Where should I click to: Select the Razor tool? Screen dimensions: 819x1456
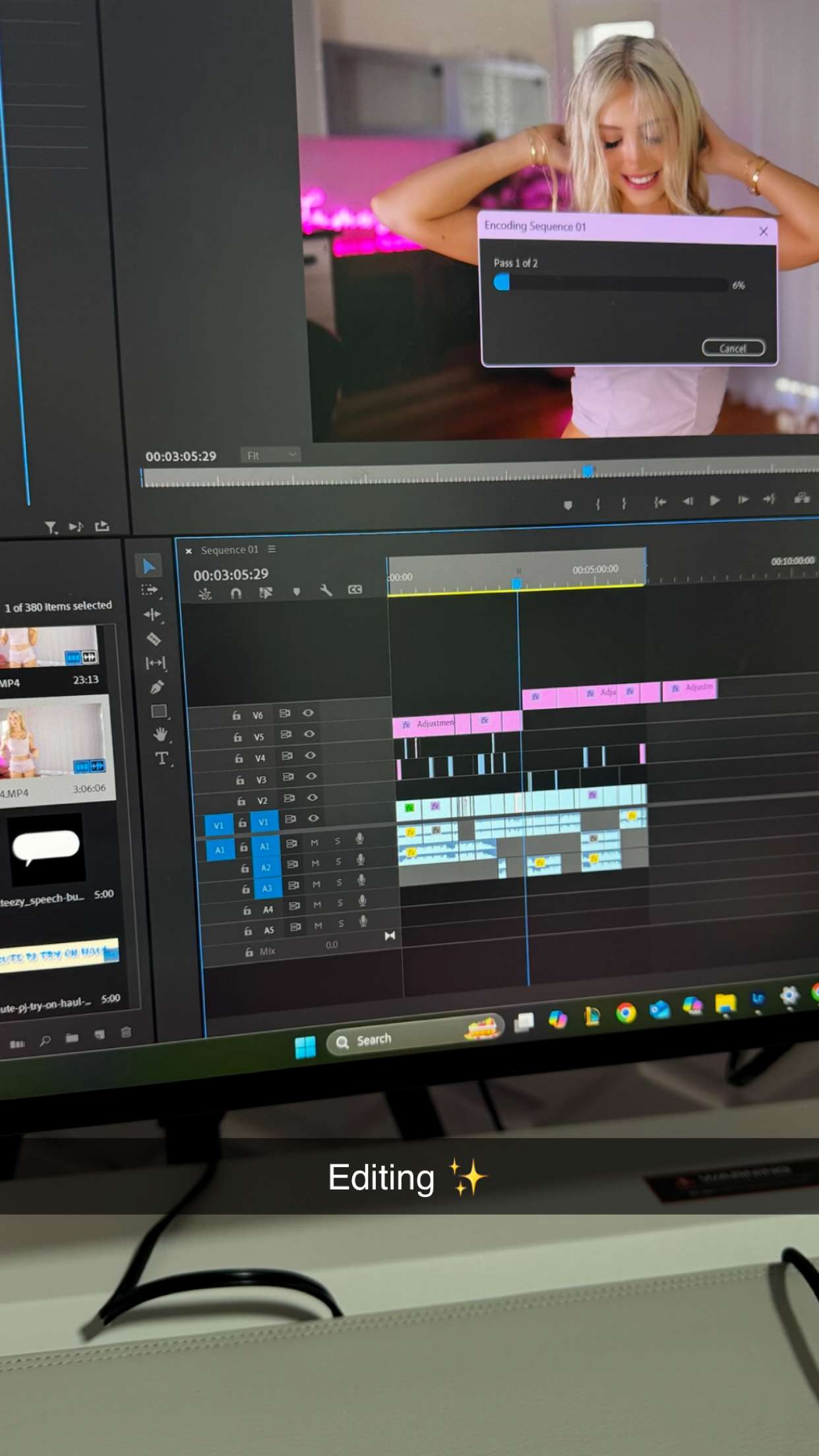point(154,639)
